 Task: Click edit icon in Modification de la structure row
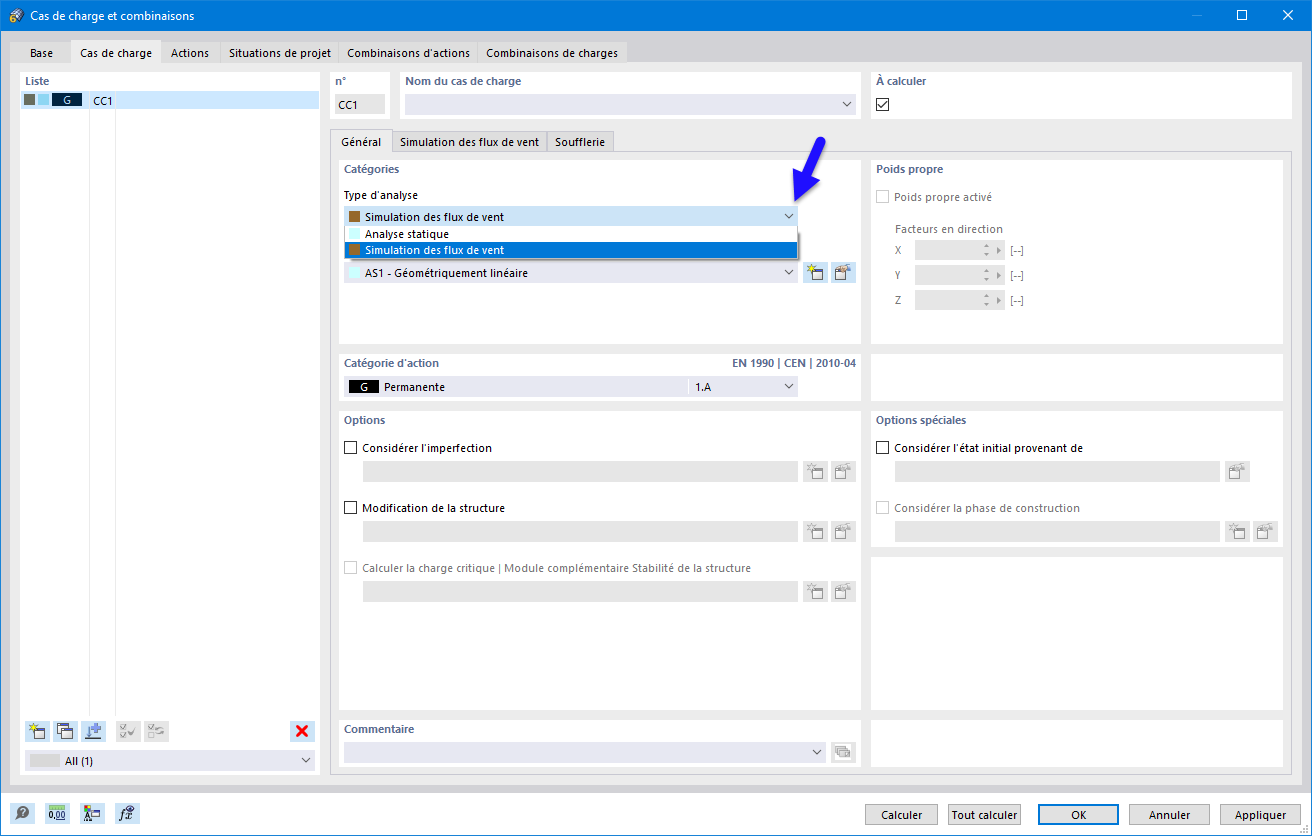tap(844, 532)
